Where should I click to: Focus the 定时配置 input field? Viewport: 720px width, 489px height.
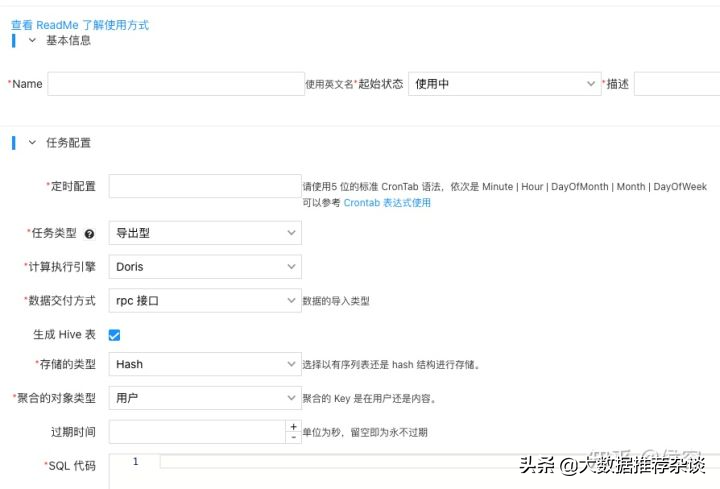click(205, 186)
